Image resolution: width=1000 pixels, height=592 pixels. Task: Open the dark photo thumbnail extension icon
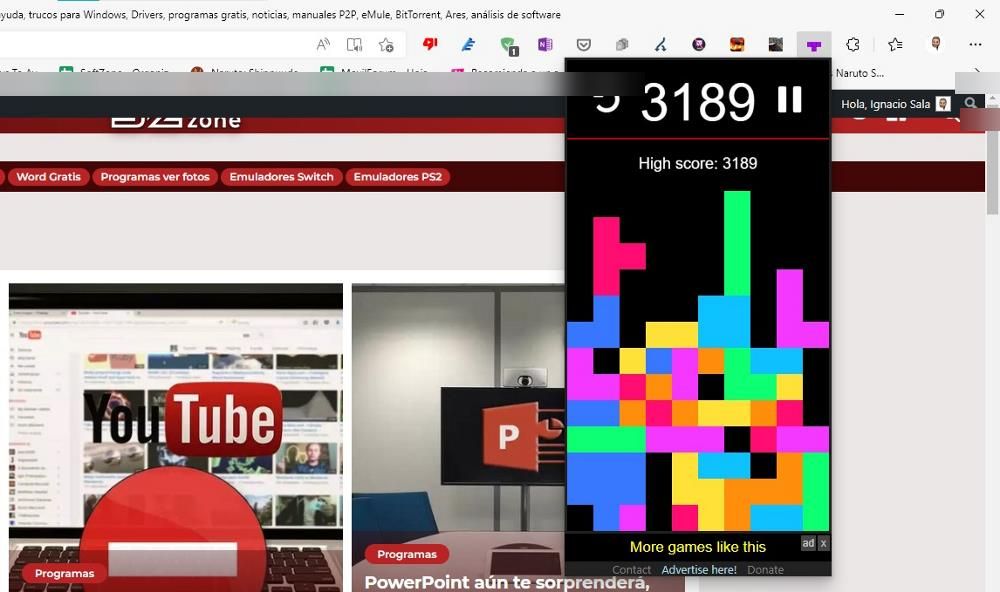[x=776, y=45]
